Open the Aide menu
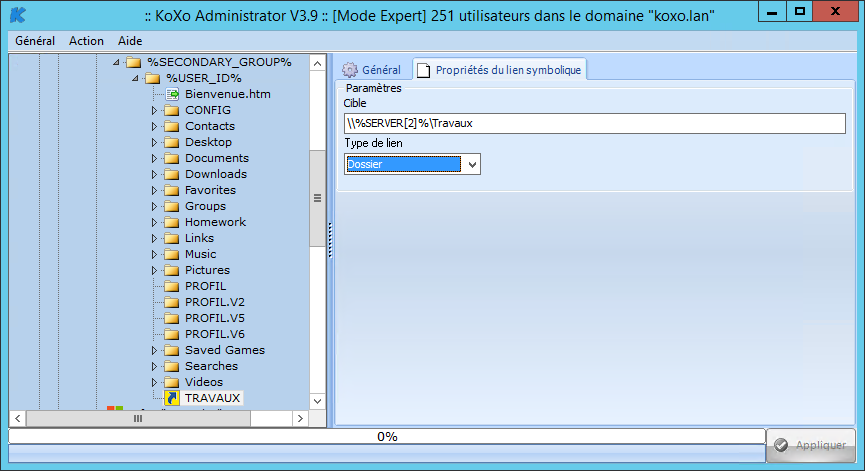The image size is (865, 471). point(130,41)
